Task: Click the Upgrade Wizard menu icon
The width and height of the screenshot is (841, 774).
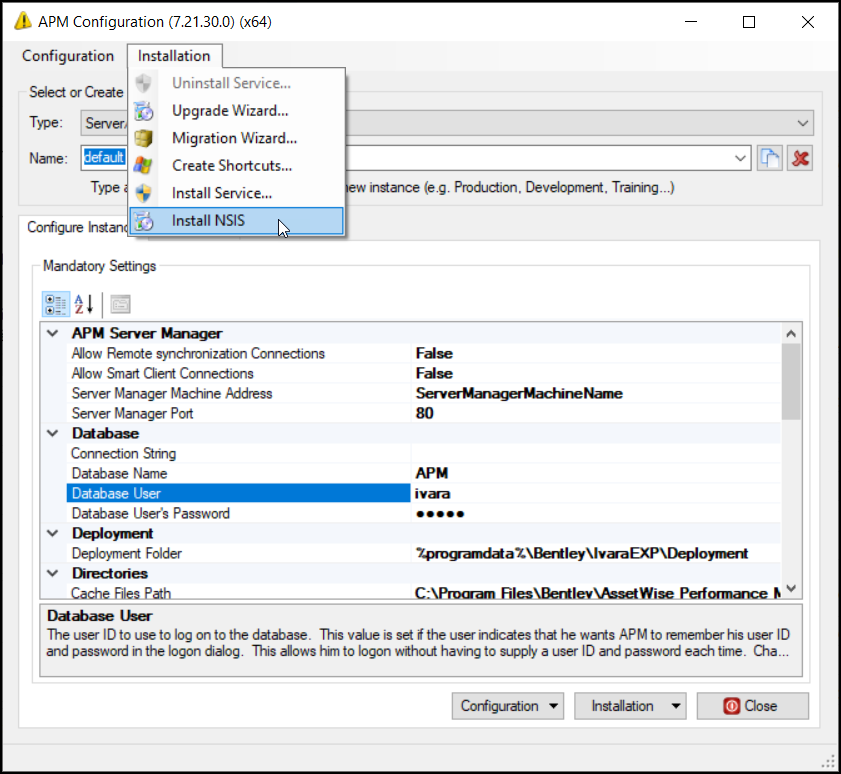Action: pos(143,111)
